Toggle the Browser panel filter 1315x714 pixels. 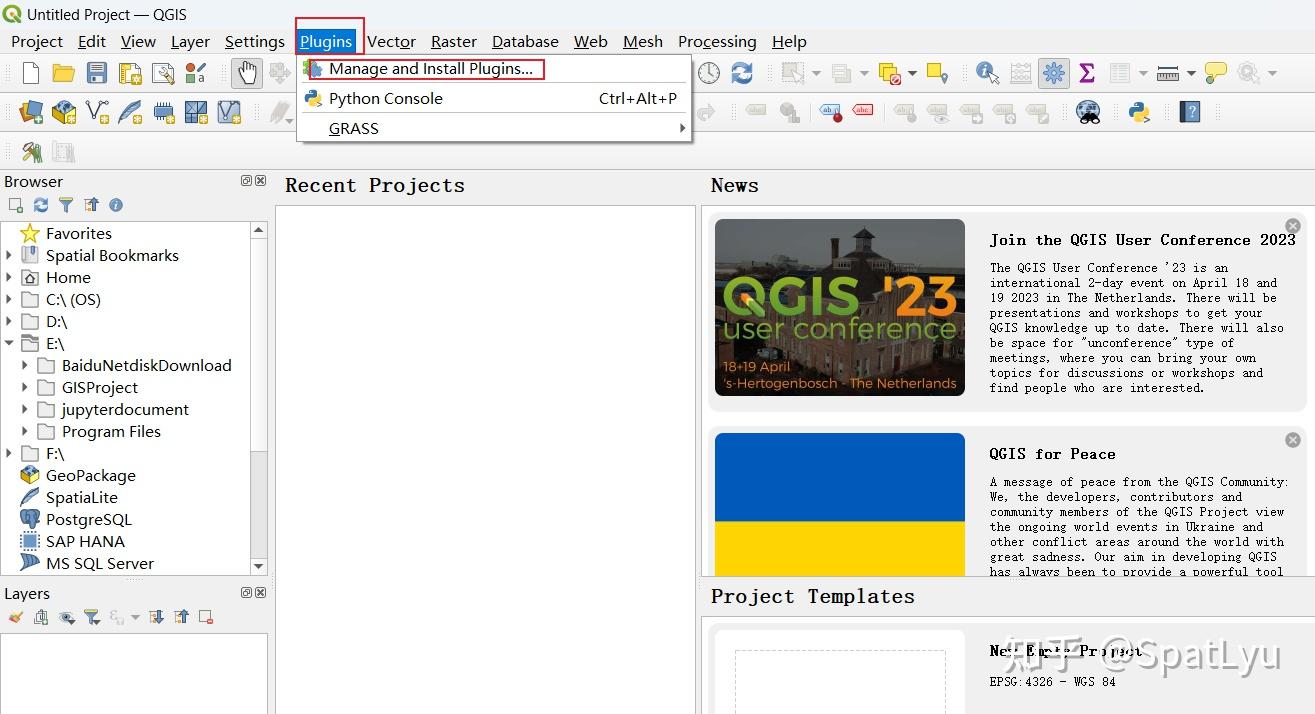tap(66, 205)
